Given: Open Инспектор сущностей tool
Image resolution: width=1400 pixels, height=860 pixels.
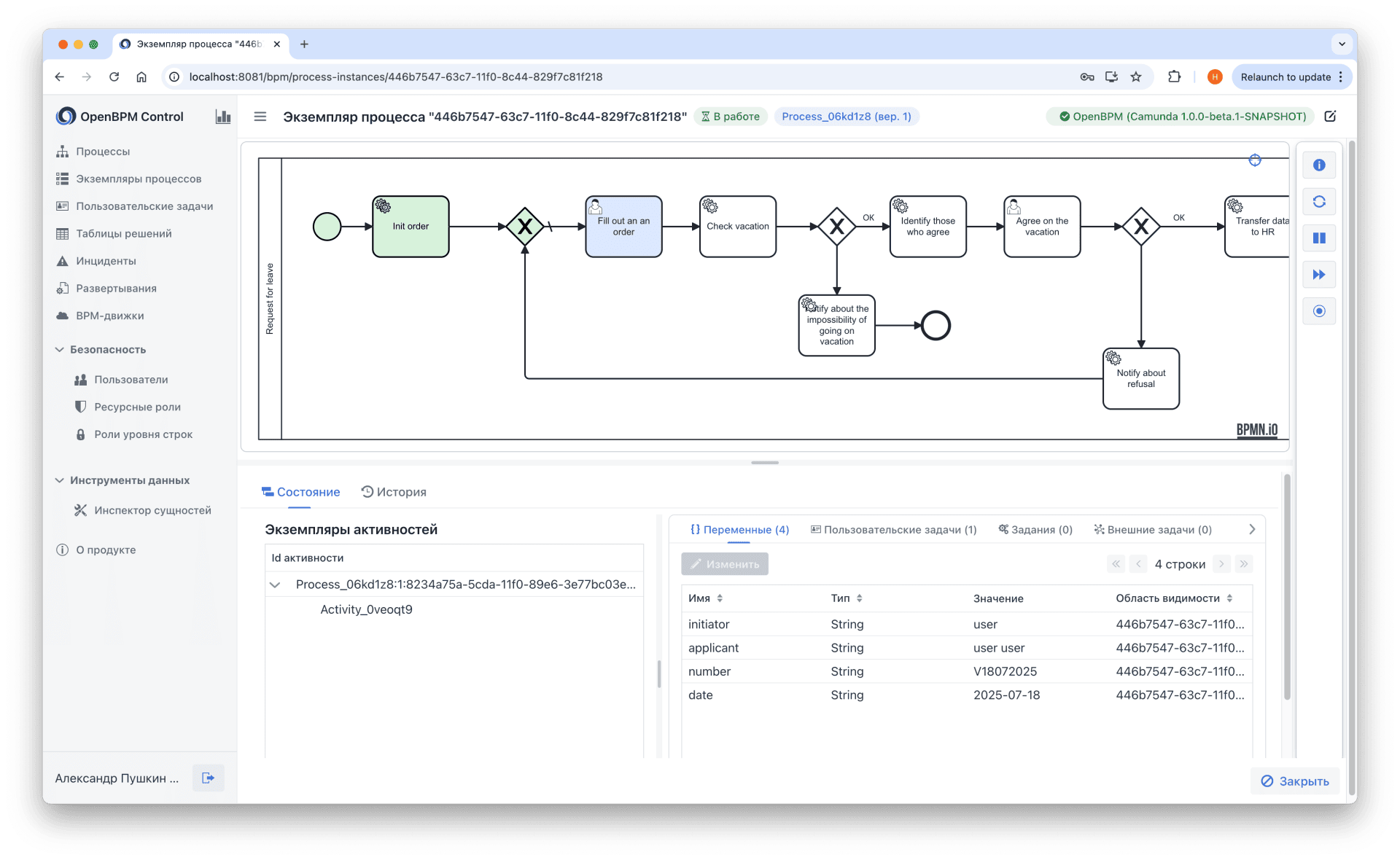Looking at the screenshot, I should click(x=152, y=510).
